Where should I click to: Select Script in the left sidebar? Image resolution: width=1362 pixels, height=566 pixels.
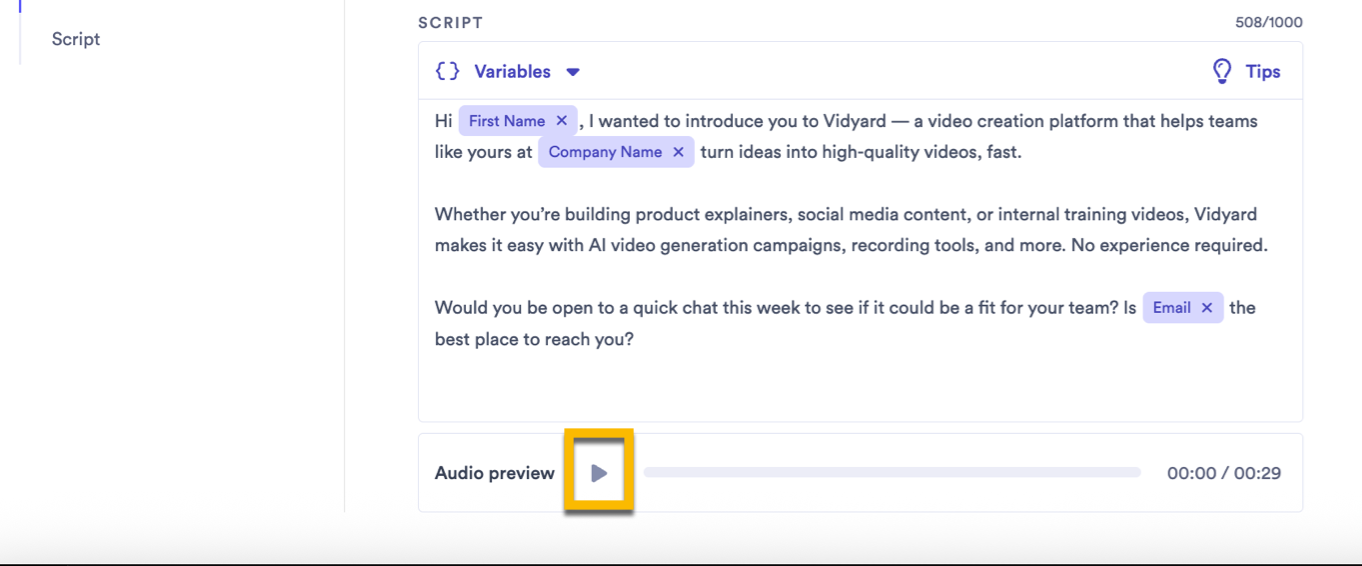[x=76, y=39]
